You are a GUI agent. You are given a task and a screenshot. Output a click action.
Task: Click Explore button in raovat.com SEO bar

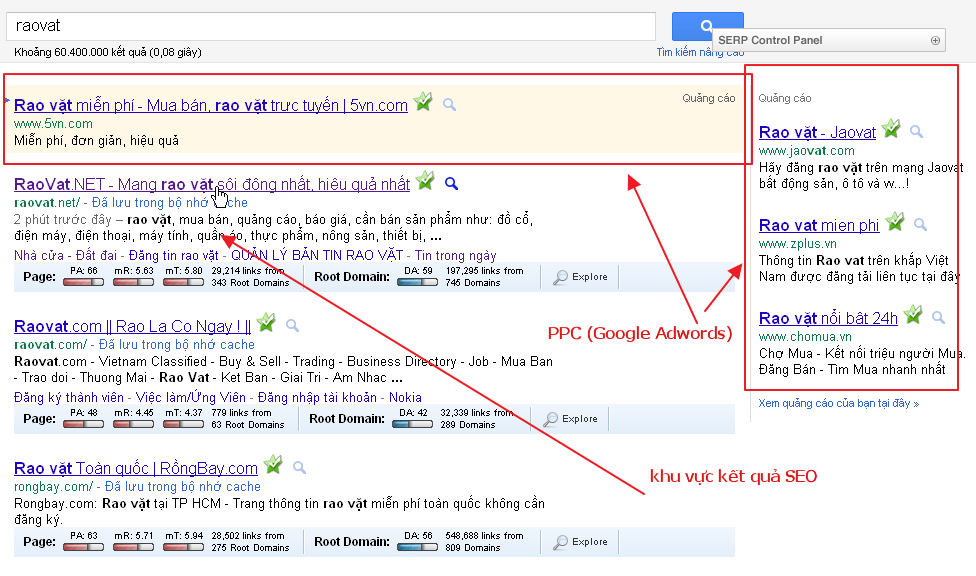(570, 419)
